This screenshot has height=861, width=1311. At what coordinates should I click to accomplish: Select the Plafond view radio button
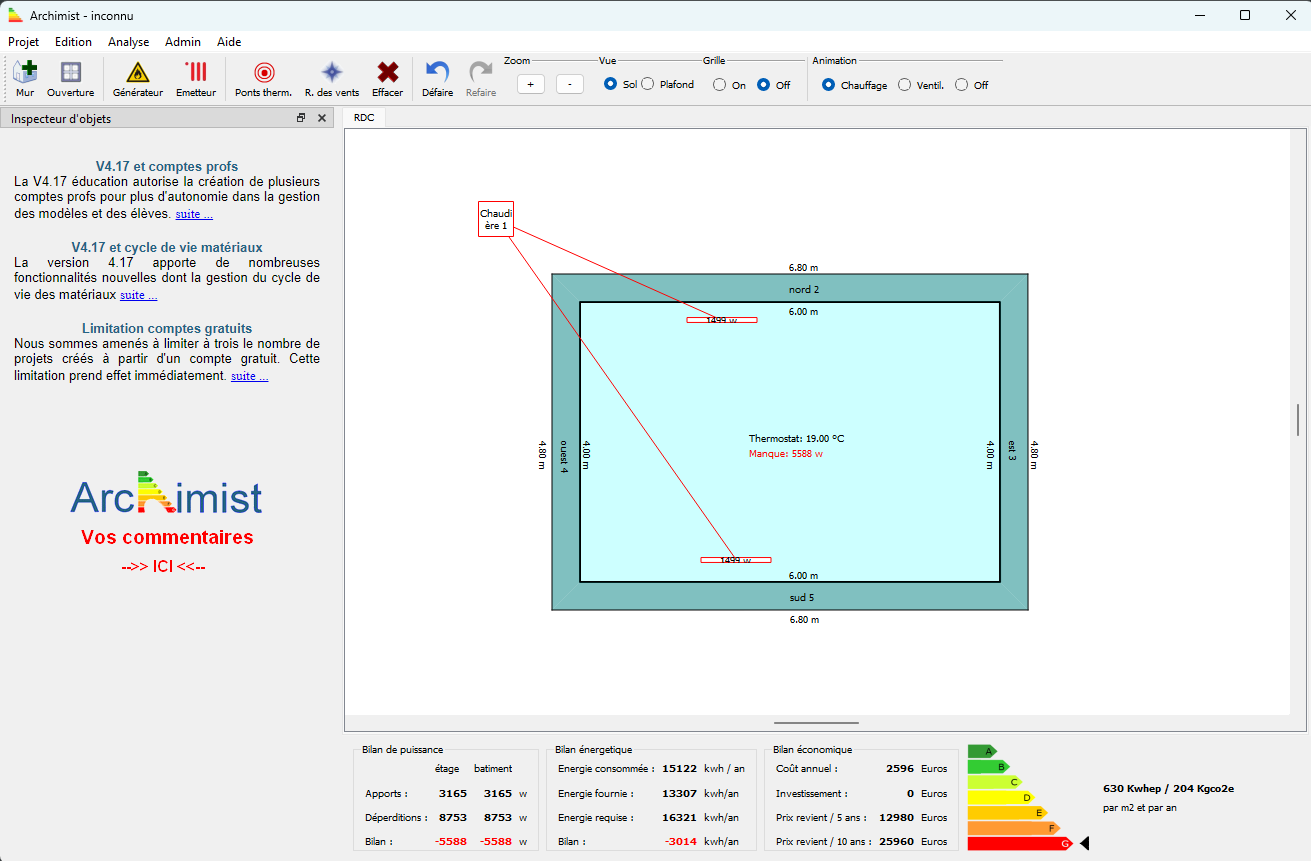648,84
